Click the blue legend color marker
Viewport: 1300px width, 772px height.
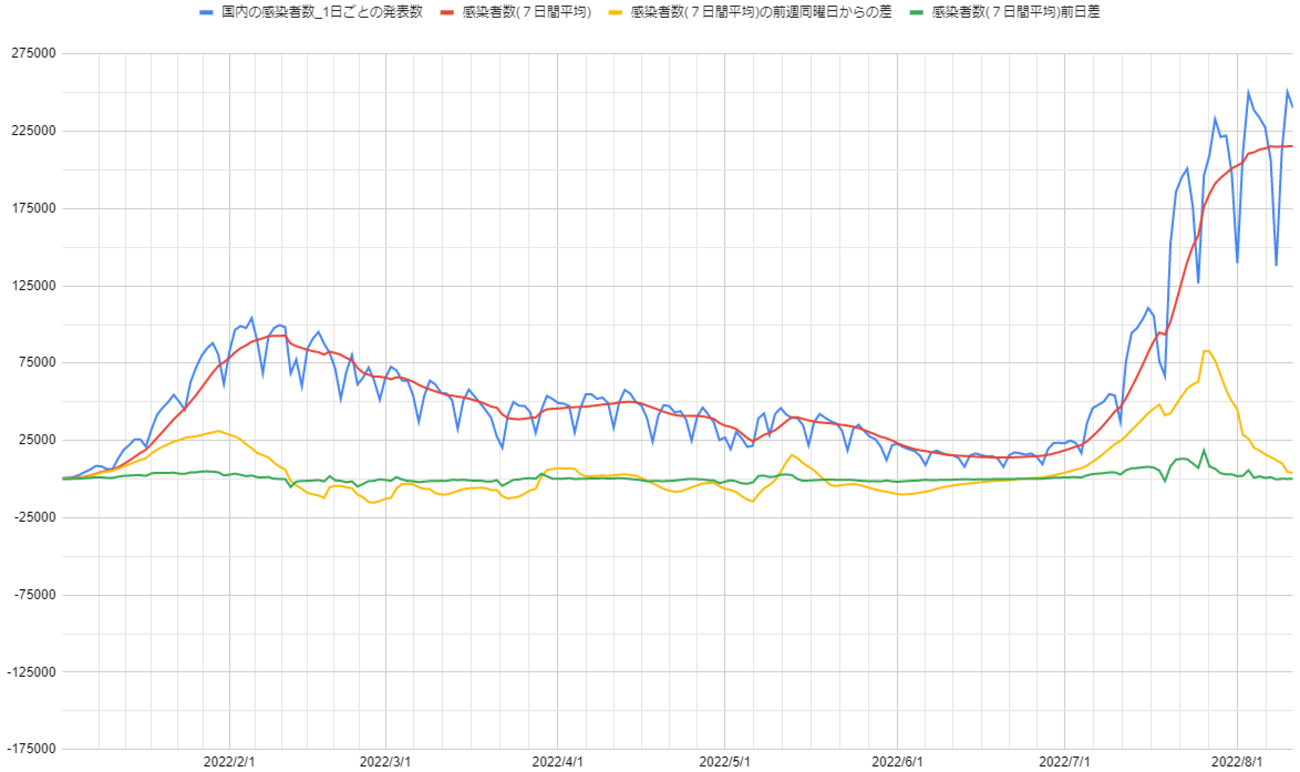click(207, 13)
